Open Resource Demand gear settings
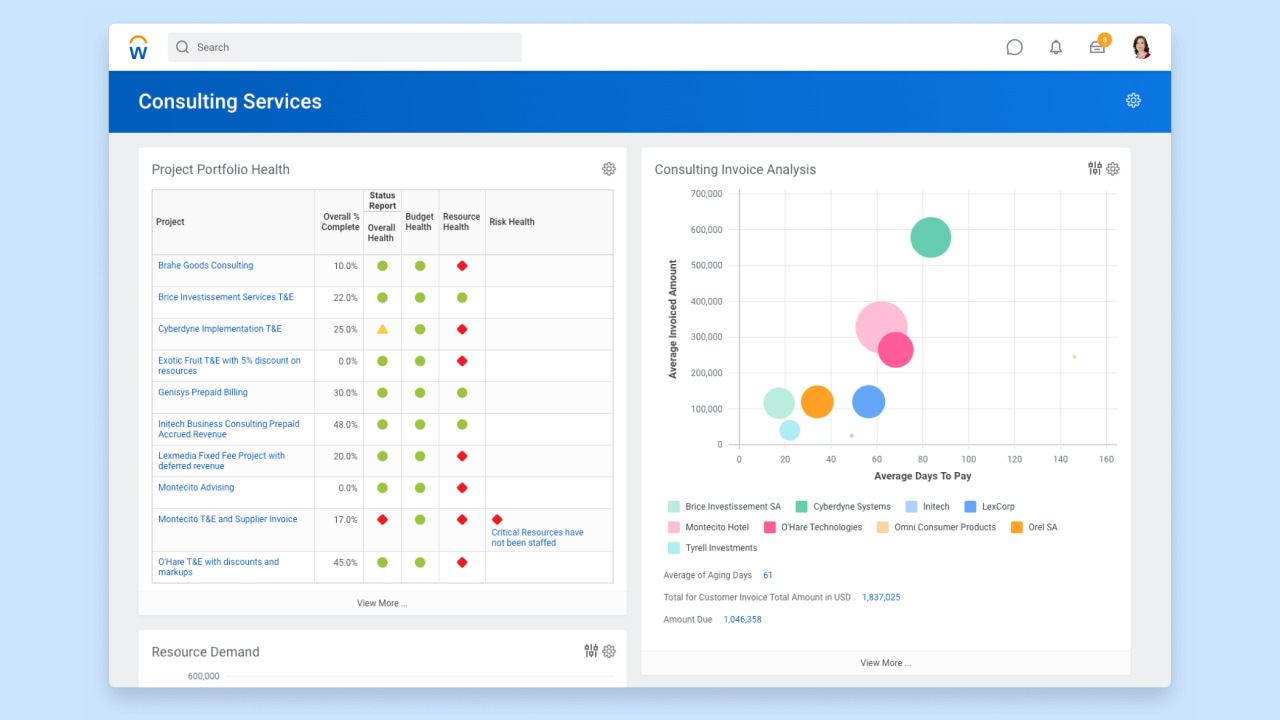The width and height of the screenshot is (1280, 720). click(x=608, y=651)
